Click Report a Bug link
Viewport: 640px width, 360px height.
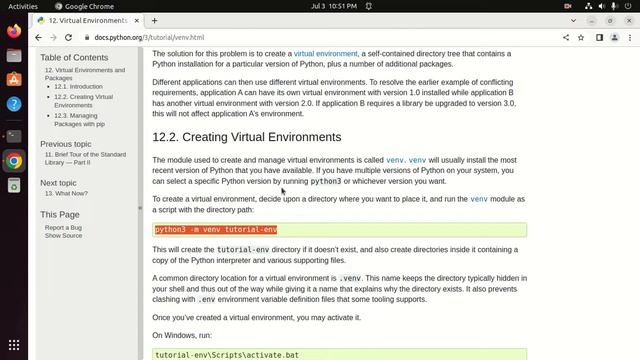click(x=63, y=227)
